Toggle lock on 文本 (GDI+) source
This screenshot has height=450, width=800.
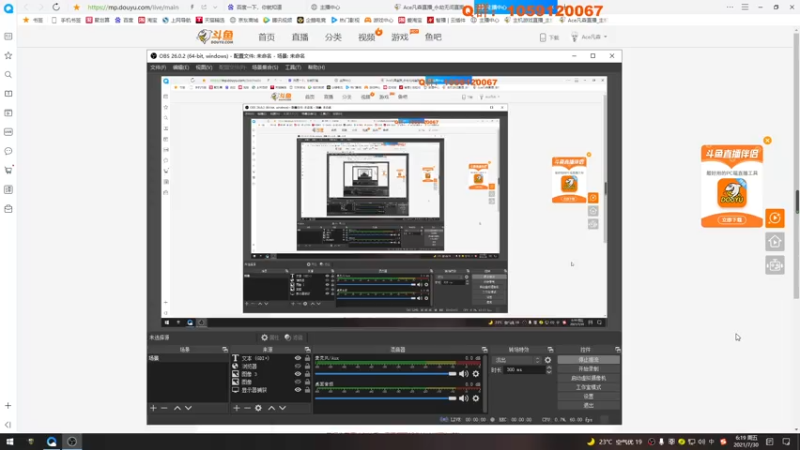307,358
